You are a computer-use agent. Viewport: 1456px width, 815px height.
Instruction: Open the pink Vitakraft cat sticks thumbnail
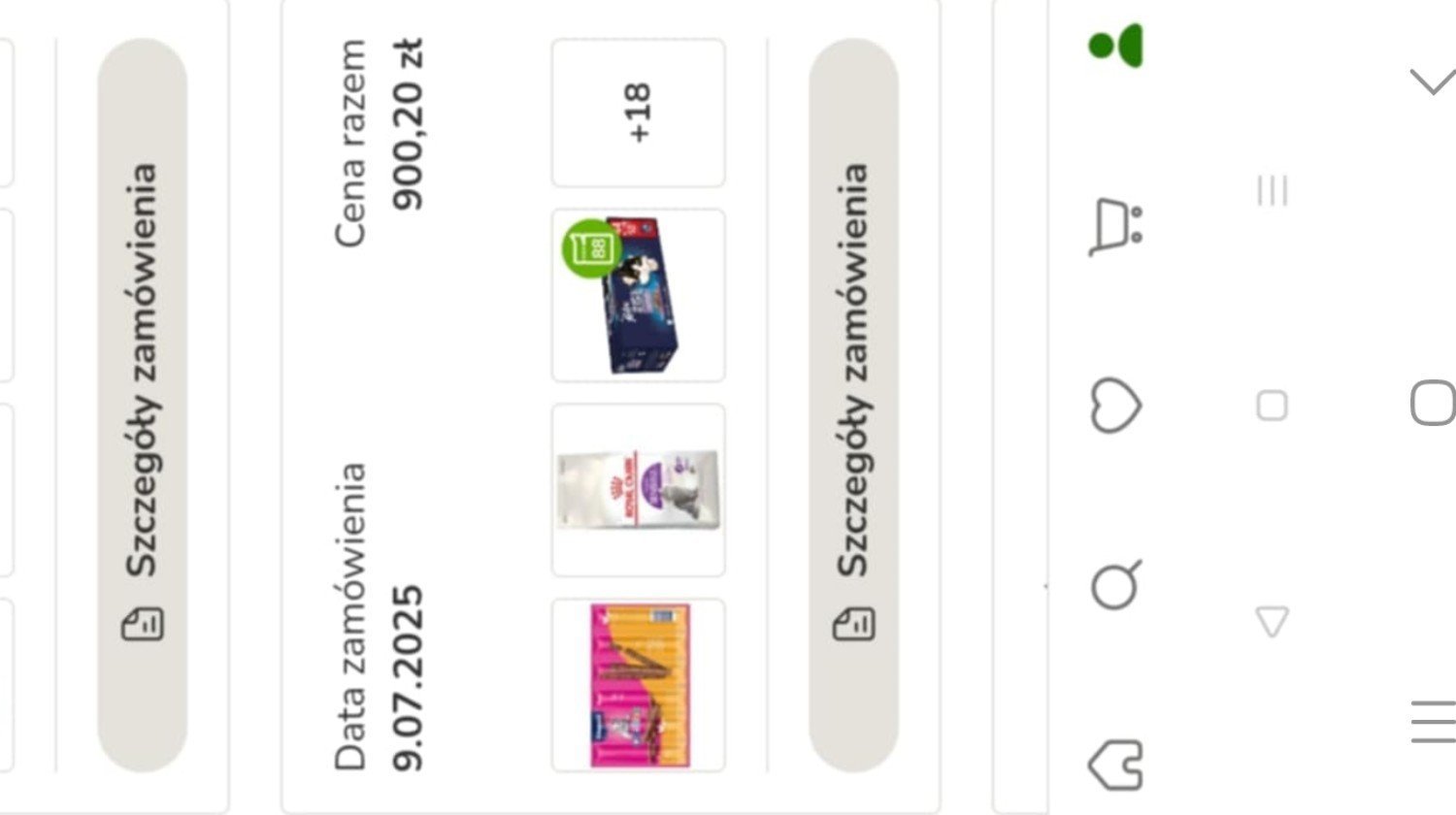click(x=638, y=685)
